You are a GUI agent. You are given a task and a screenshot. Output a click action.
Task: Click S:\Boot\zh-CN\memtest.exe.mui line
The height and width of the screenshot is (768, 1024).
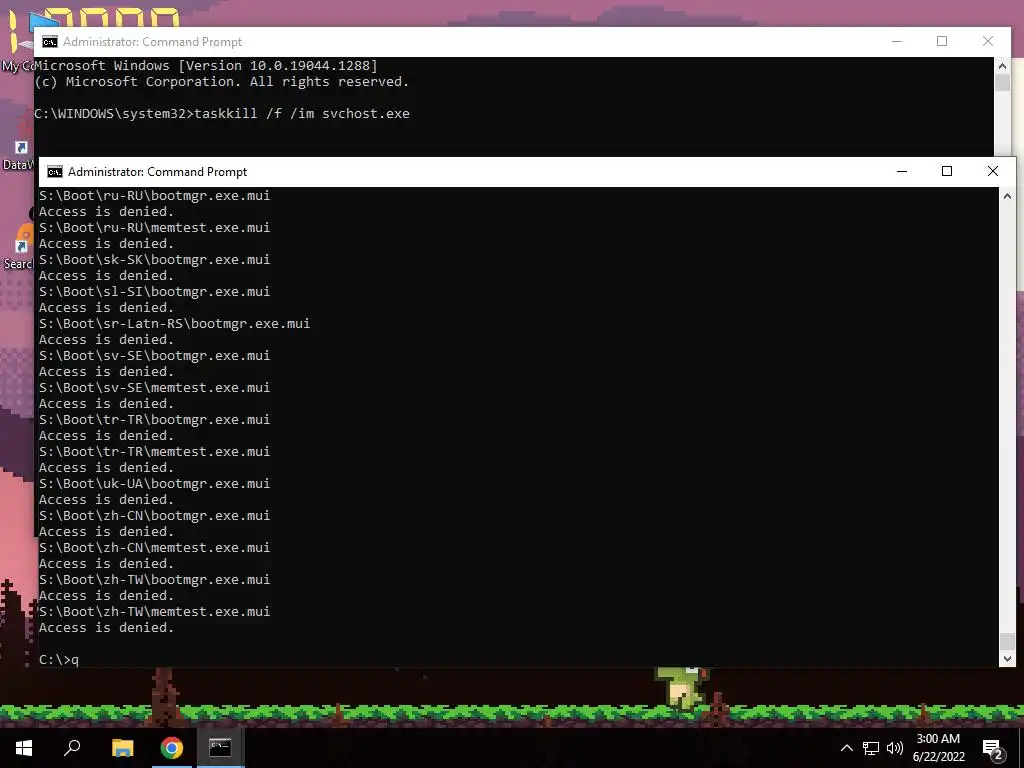pyautogui.click(x=154, y=547)
